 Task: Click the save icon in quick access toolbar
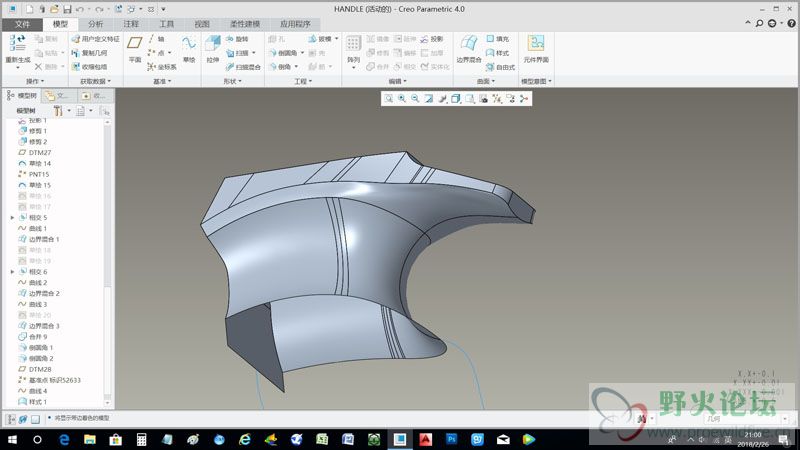point(67,9)
